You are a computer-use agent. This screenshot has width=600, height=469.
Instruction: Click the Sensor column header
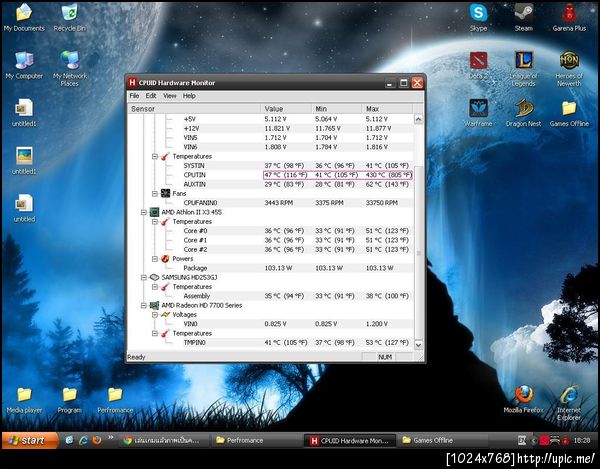coord(194,109)
